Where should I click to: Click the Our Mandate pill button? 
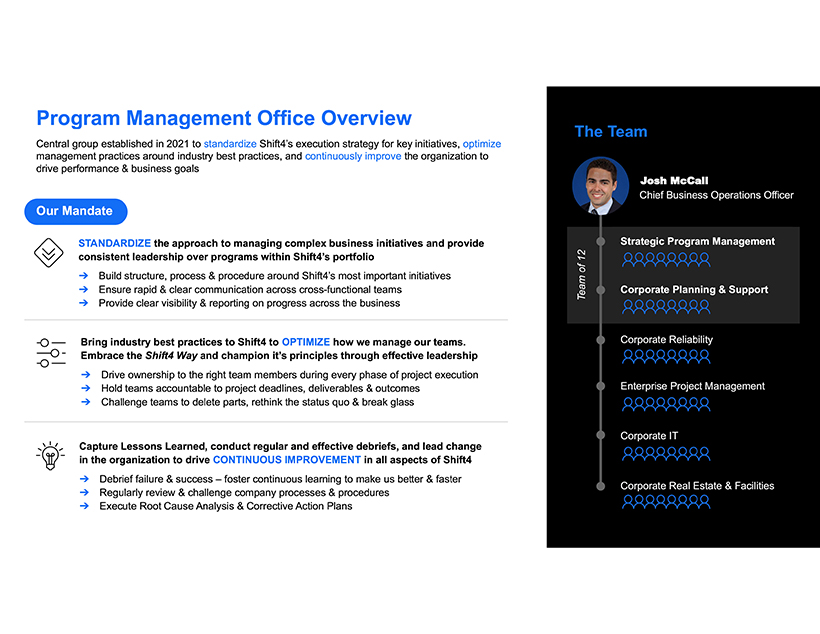76,211
